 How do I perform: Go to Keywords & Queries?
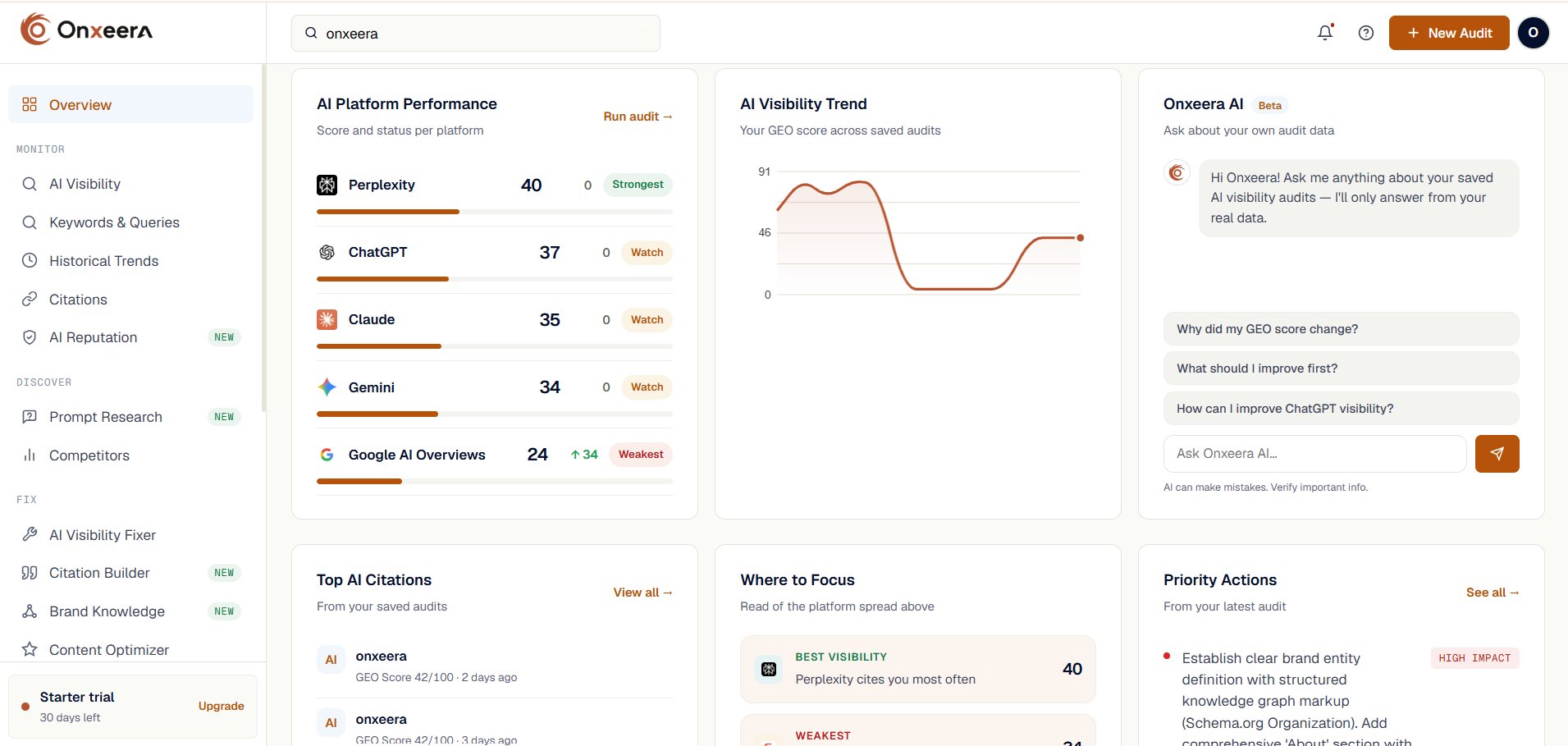(131, 222)
